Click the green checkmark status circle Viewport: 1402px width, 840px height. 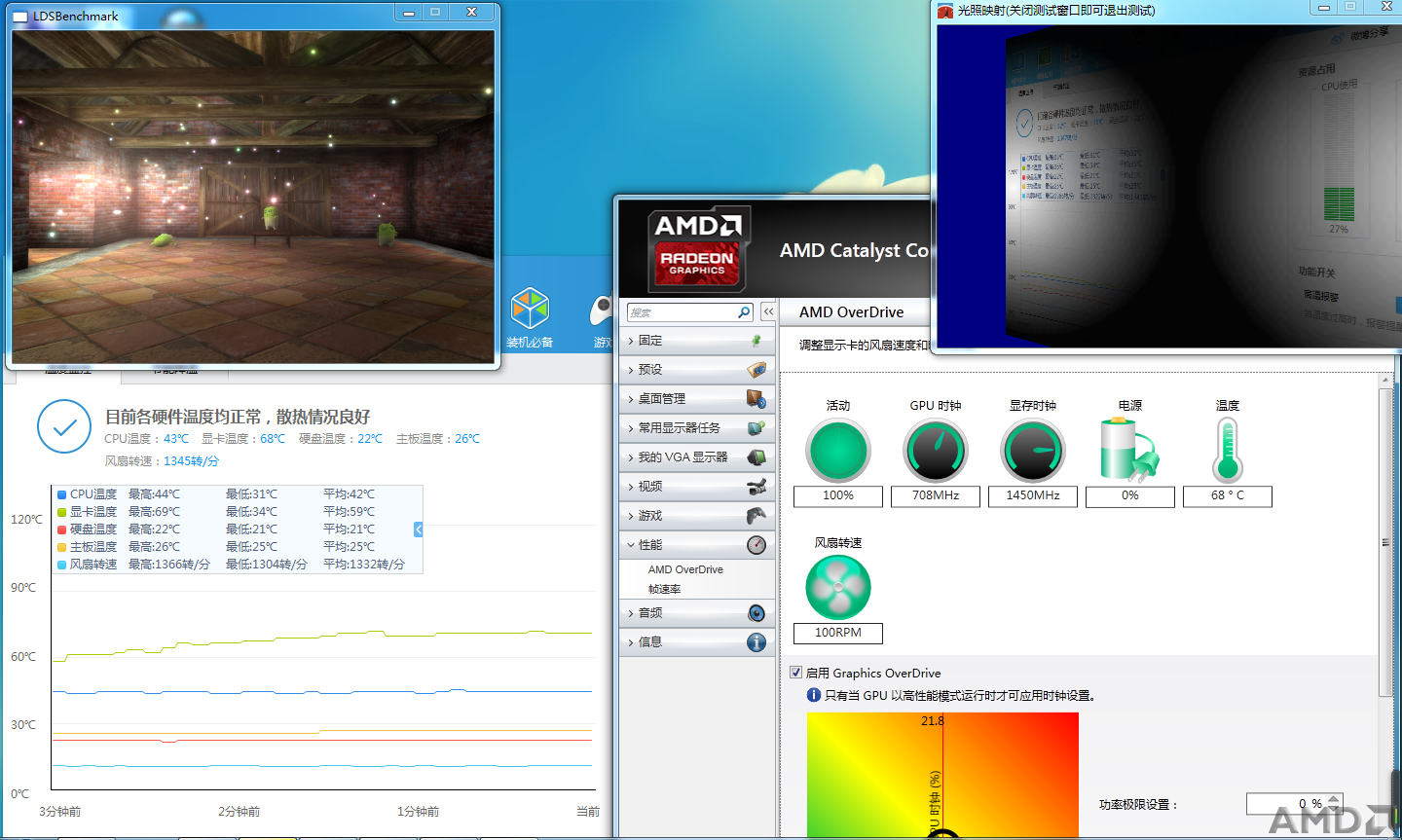64,426
